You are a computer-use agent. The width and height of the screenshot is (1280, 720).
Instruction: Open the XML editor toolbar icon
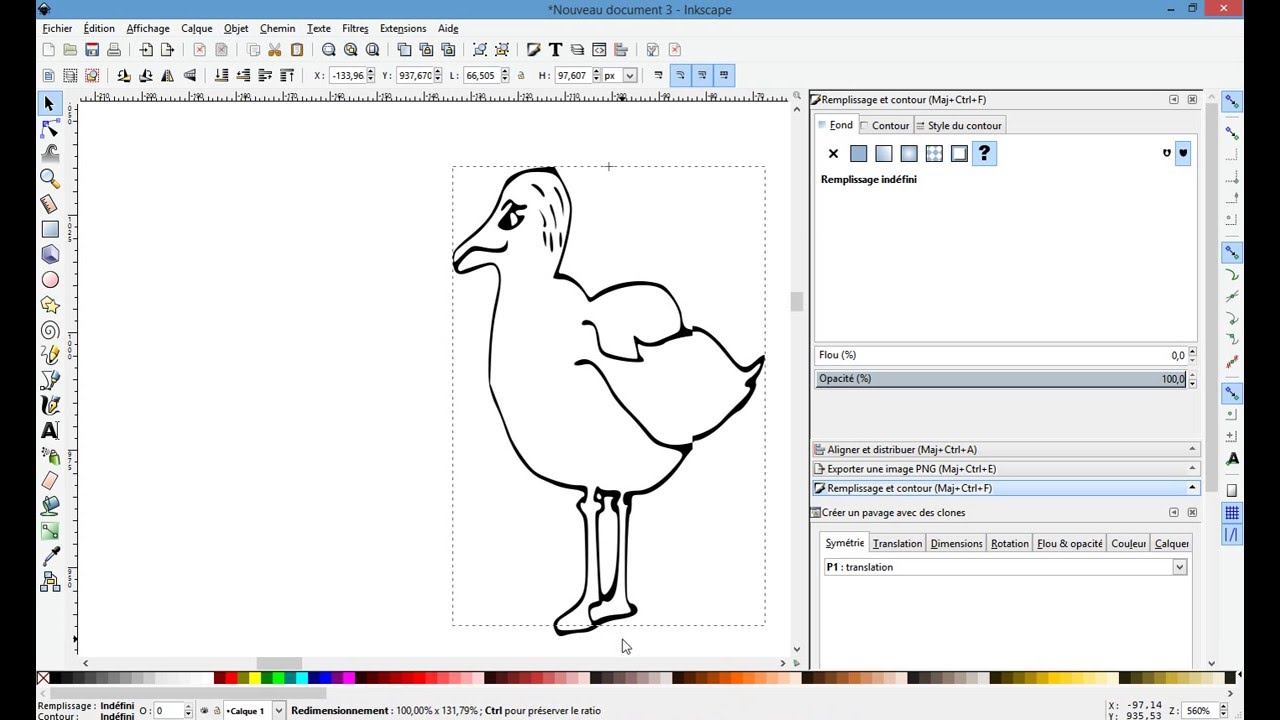coord(599,50)
